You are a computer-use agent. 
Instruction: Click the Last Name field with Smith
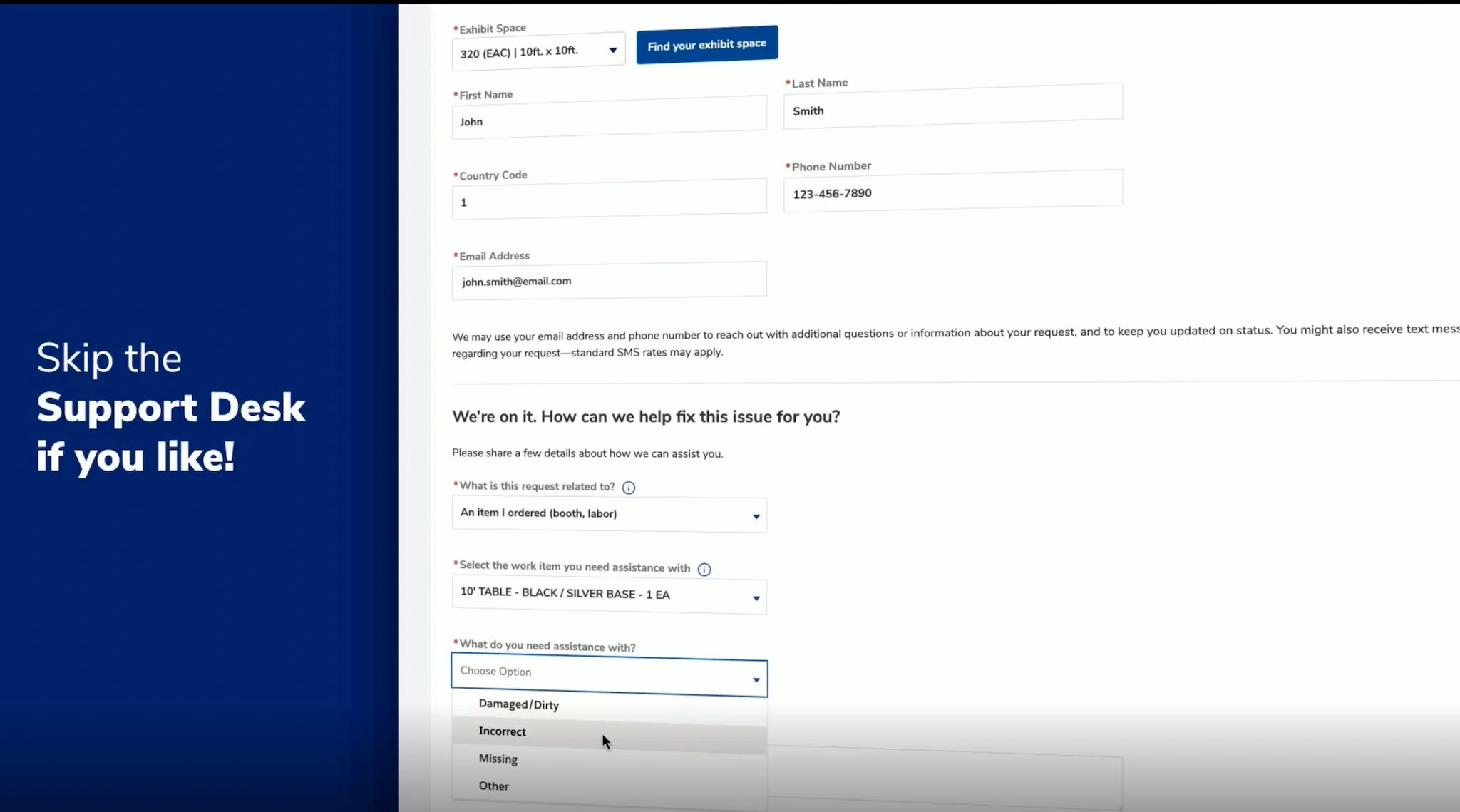tap(953, 107)
